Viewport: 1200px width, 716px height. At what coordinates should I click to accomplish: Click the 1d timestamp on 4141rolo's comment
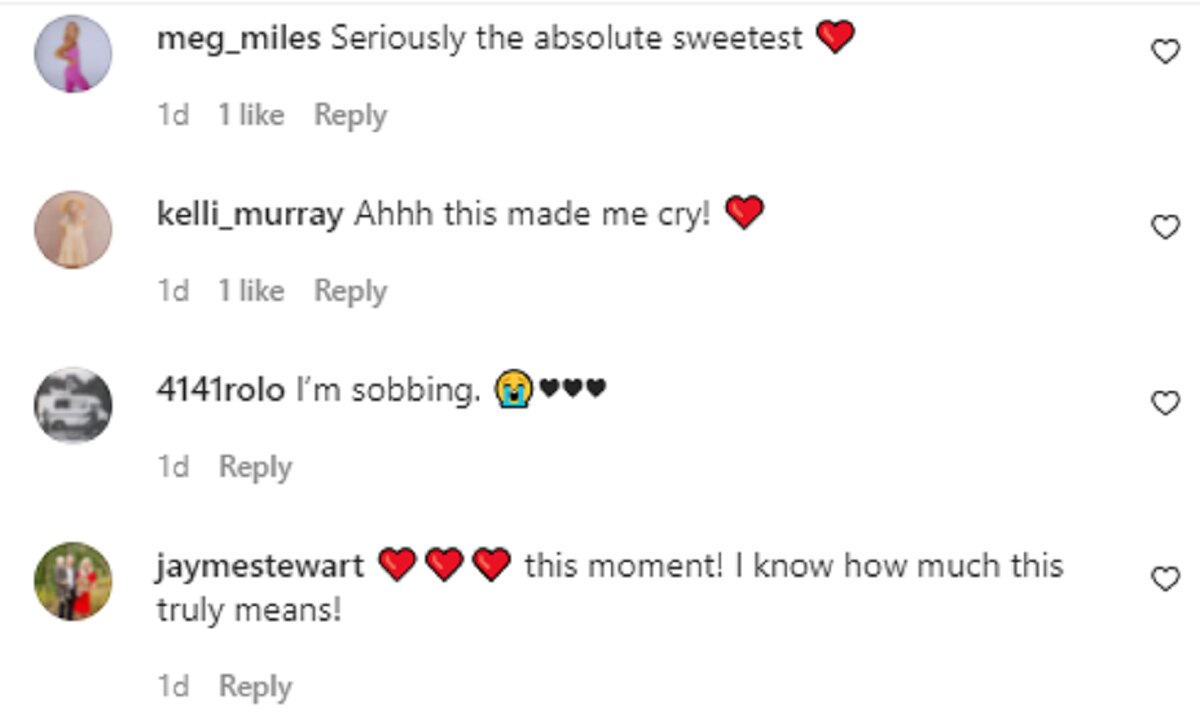(x=173, y=467)
